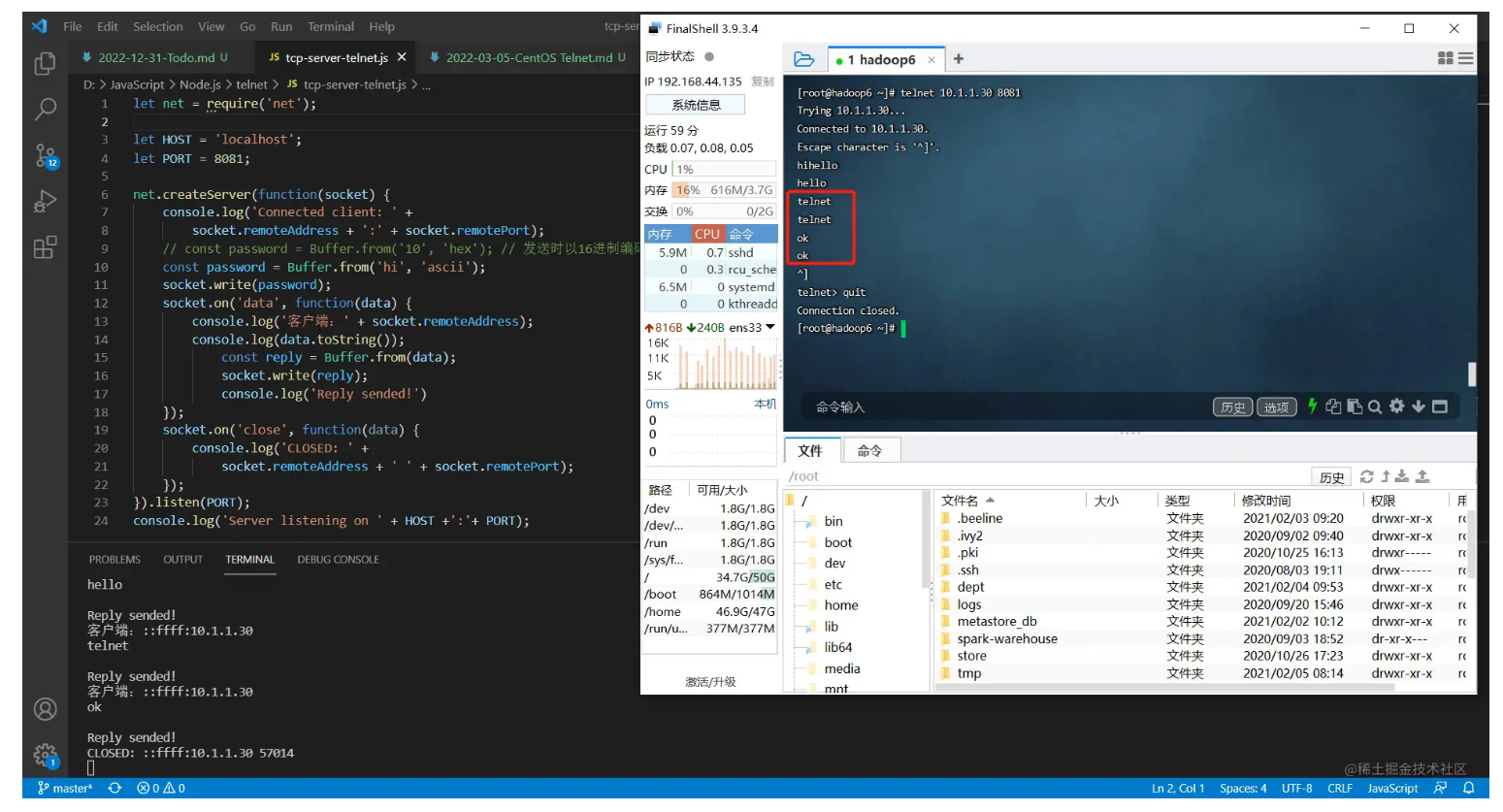Image resolution: width=1503 pixels, height=812 pixels.
Task: Open terminal search magnifier in FinalShell
Action: 1375,406
